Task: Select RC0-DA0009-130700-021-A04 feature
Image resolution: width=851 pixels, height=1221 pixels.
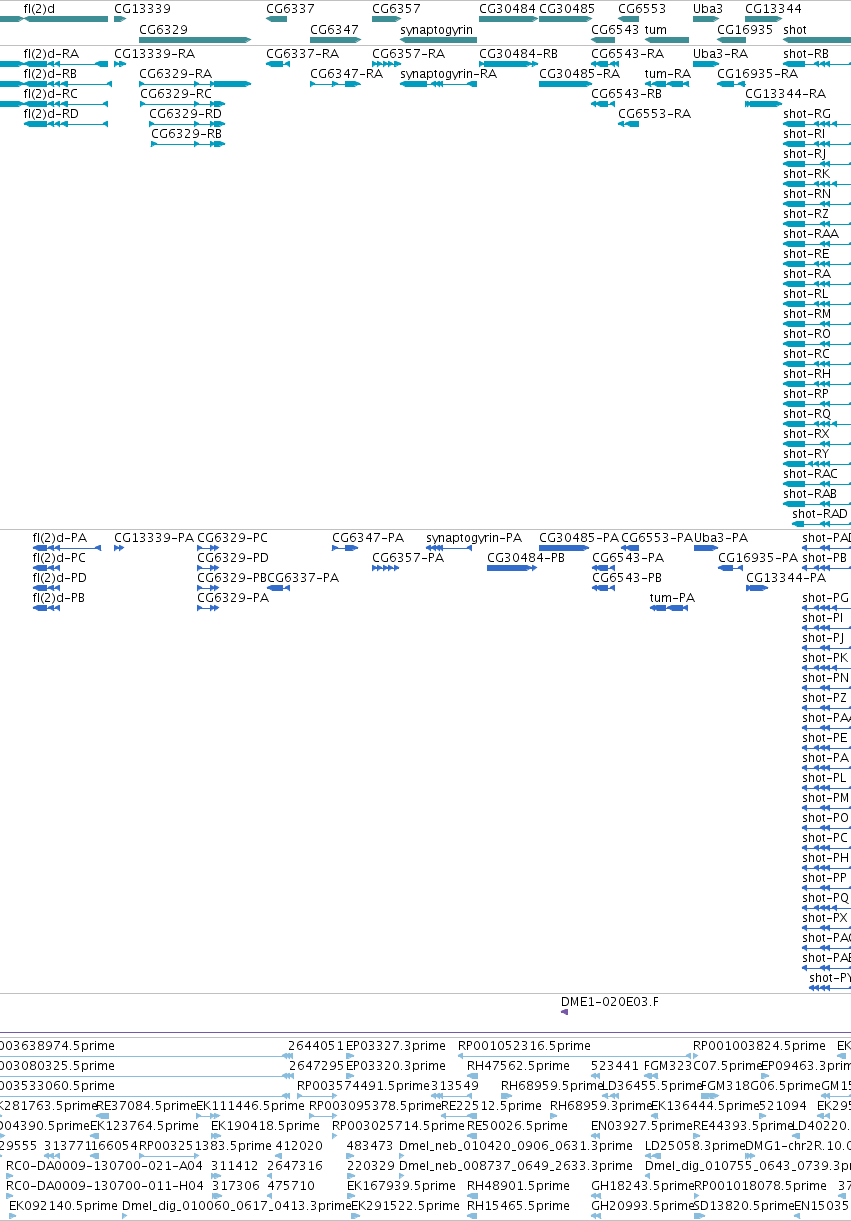Action: (104, 1166)
